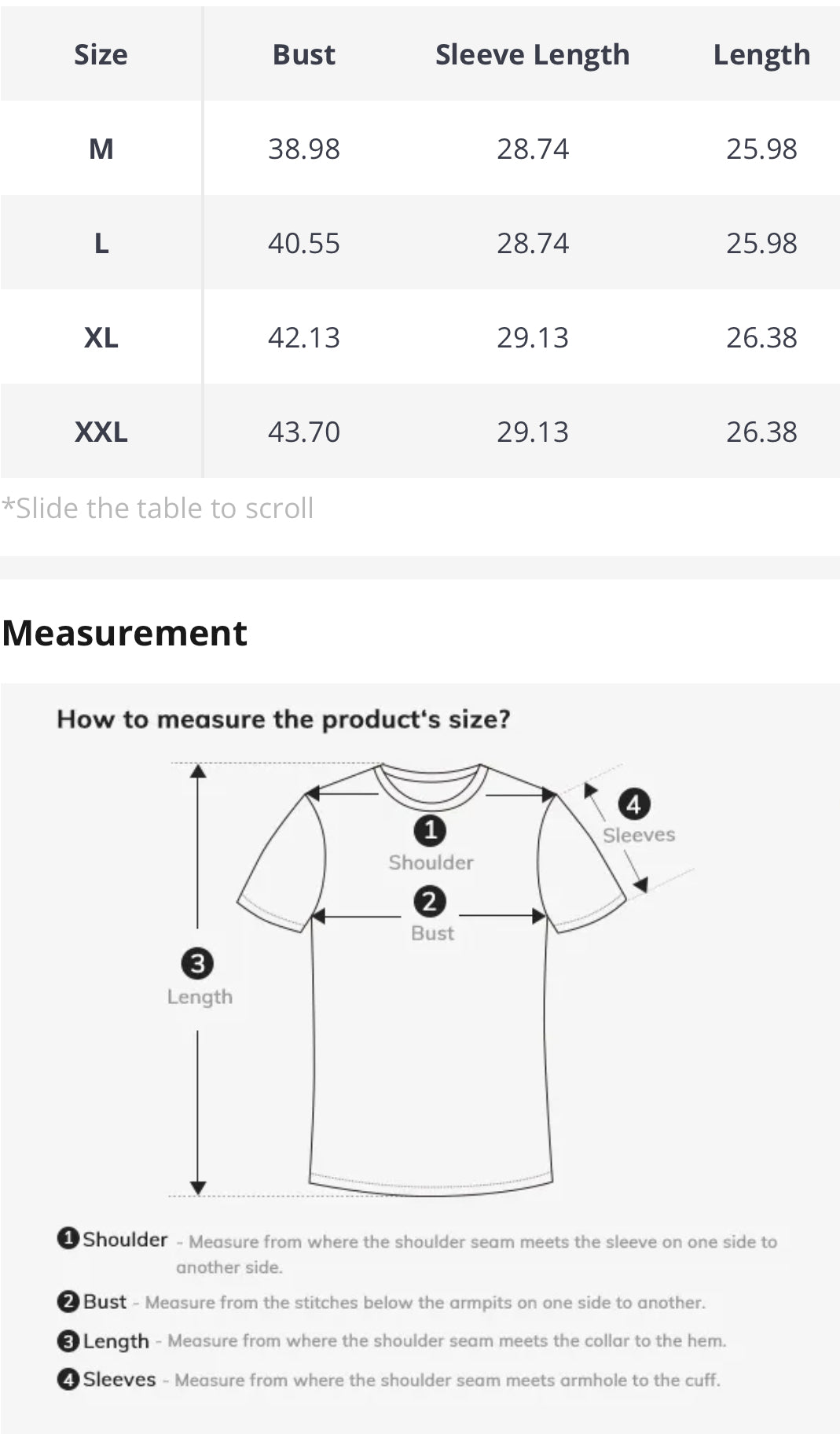
Task: Click the number 1 badge above the shirt's Shoulder label
Action: click(430, 830)
